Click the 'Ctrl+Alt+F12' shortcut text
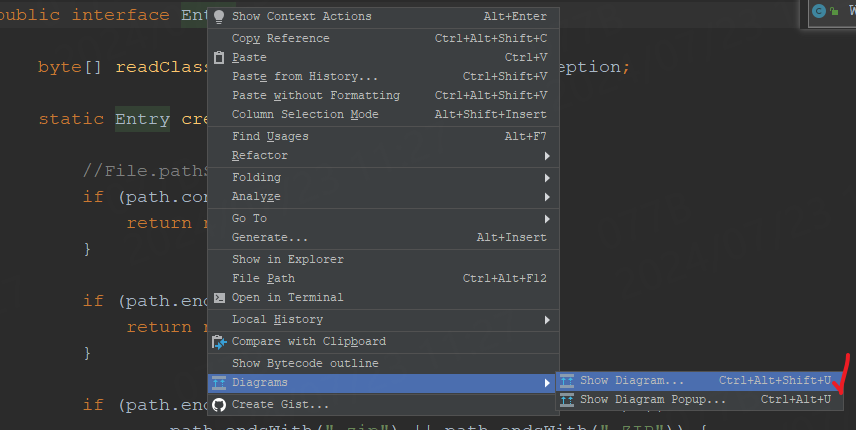 tap(504, 278)
